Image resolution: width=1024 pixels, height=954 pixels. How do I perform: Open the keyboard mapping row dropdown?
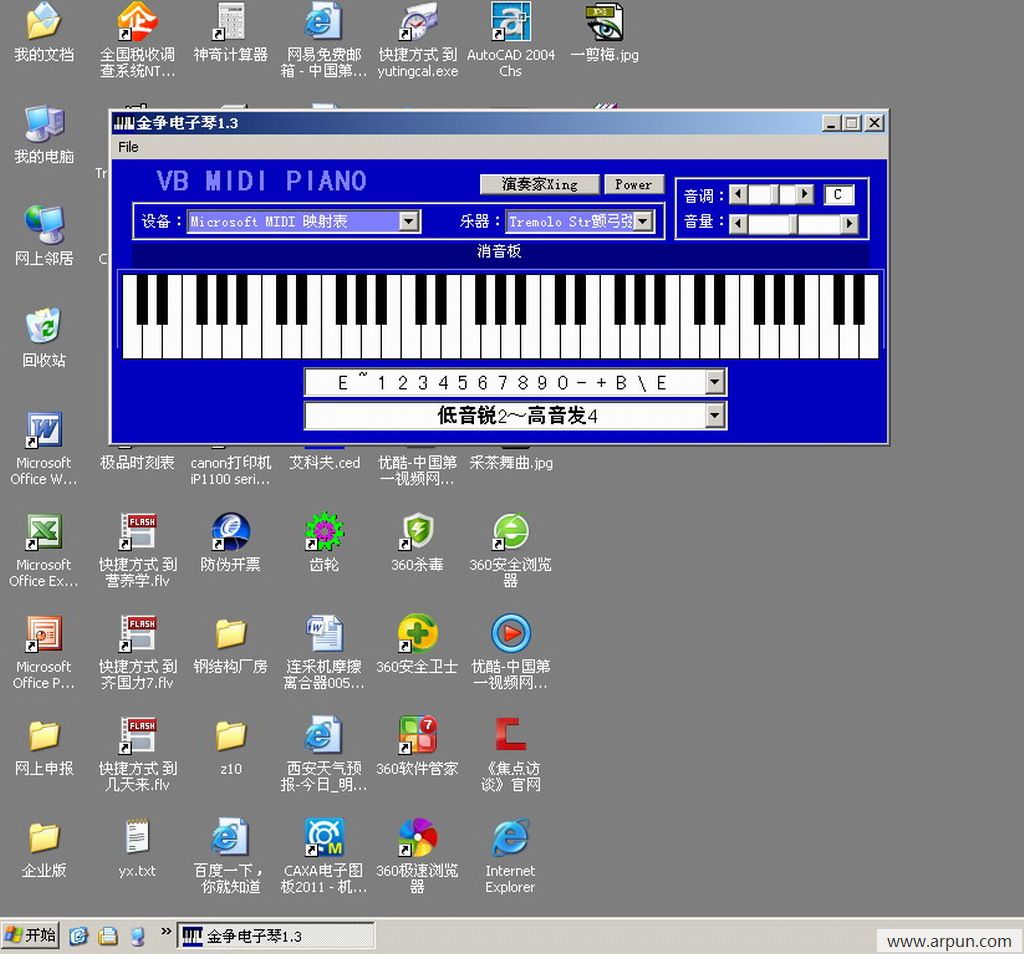tap(714, 382)
